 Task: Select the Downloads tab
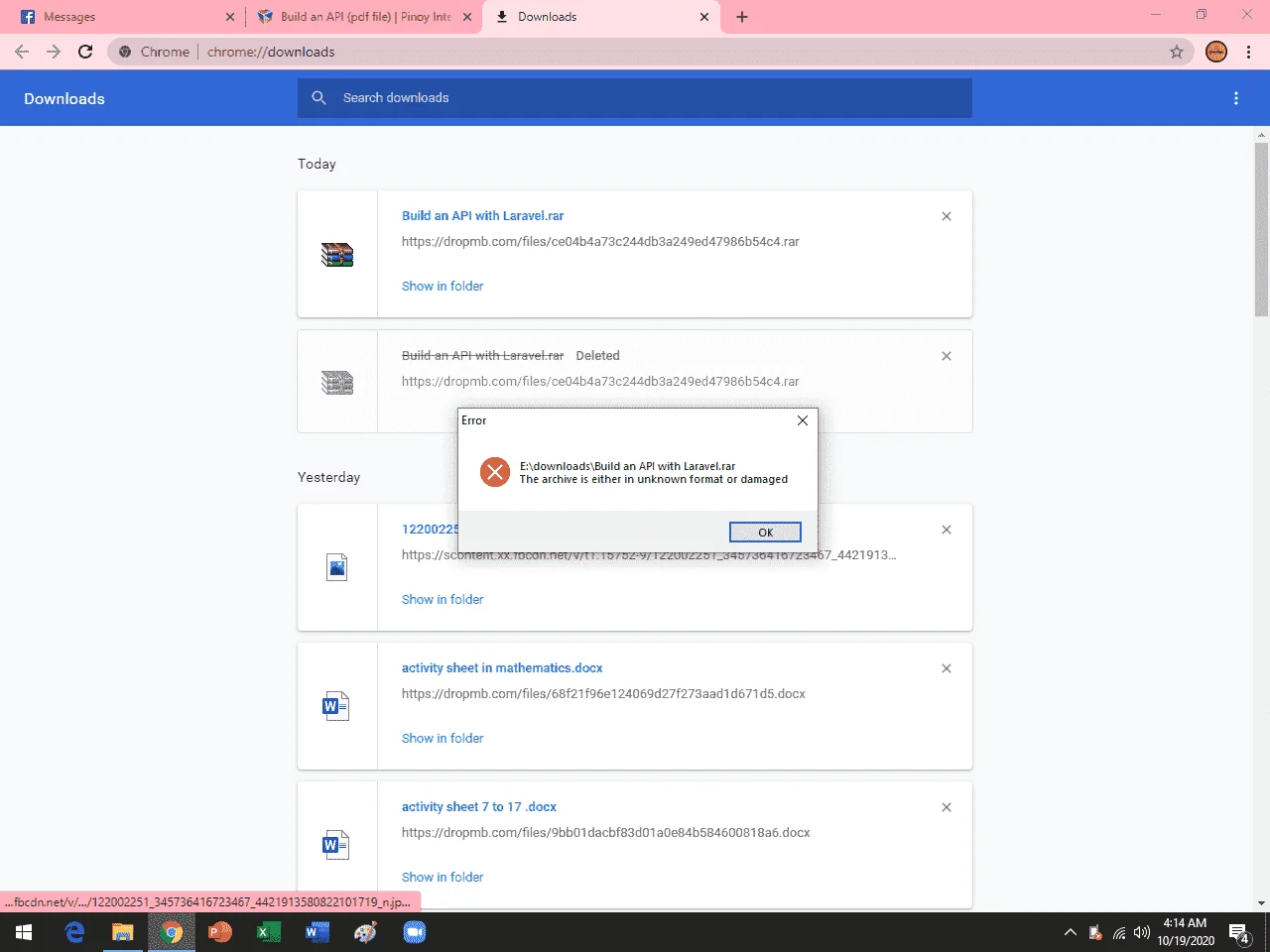(x=602, y=17)
